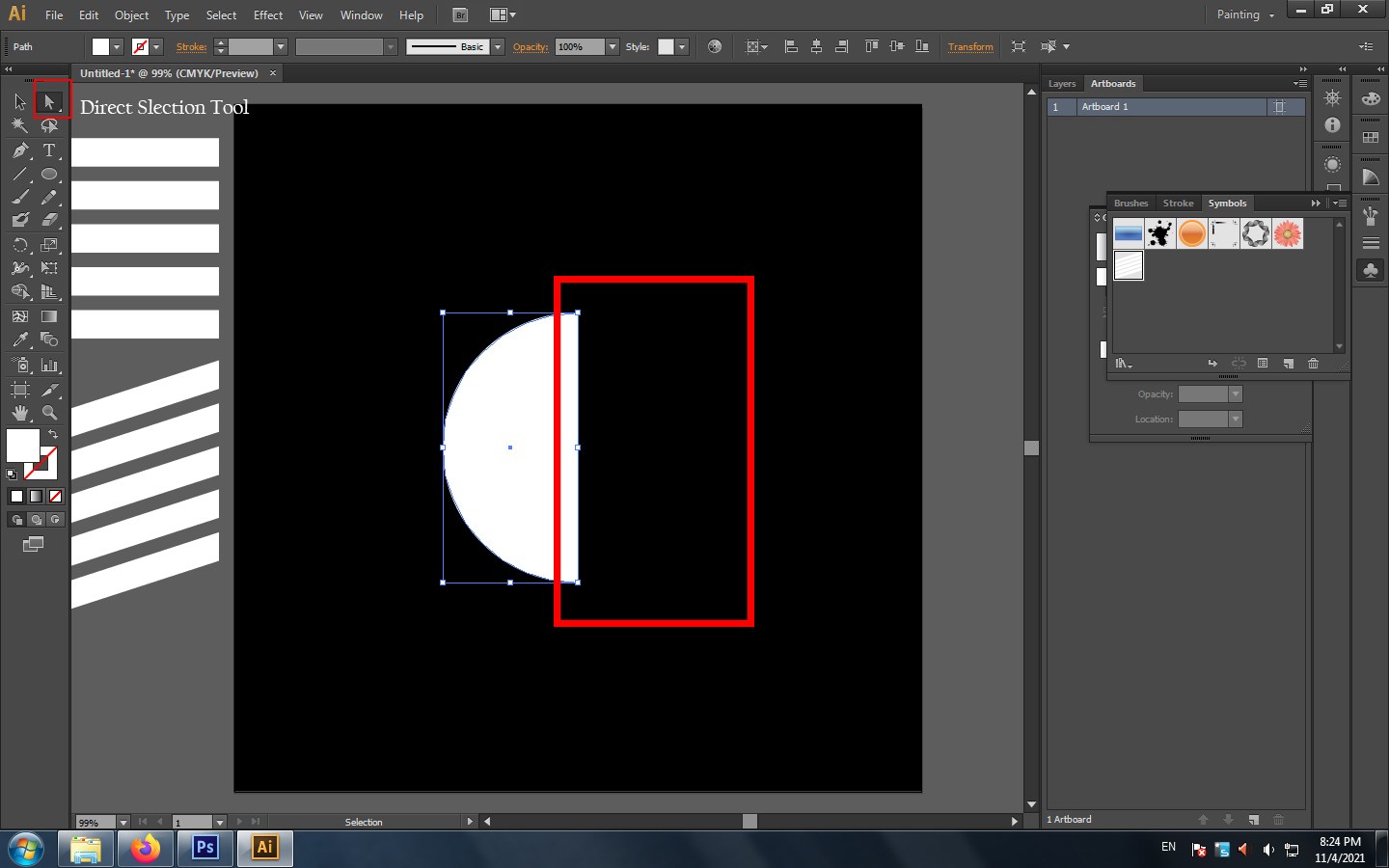
Task: Expand the Basic brush definition dropdown
Action: [498, 46]
